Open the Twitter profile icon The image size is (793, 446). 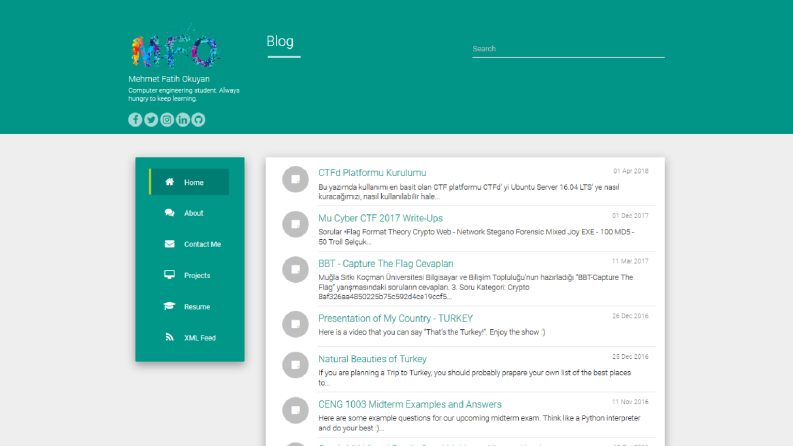151,120
